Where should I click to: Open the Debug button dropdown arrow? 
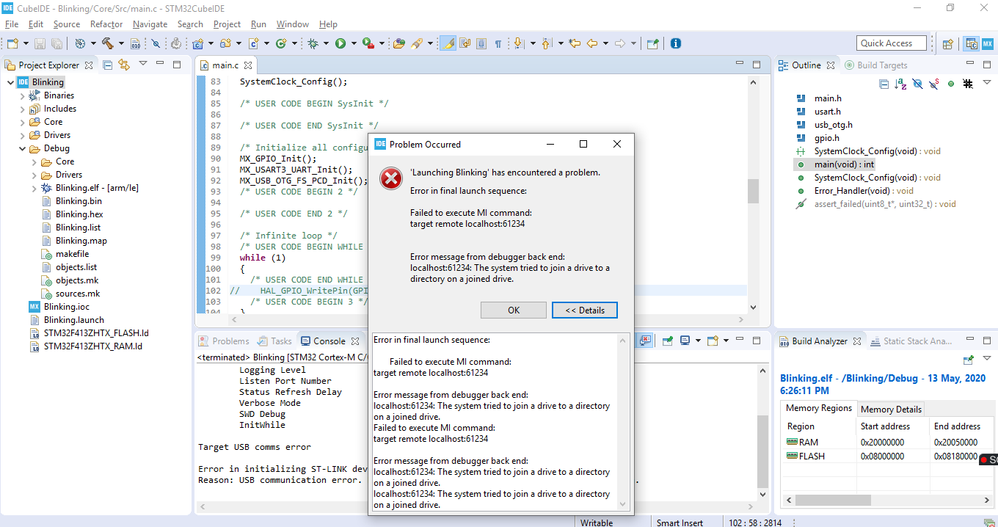click(x=326, y=43)
